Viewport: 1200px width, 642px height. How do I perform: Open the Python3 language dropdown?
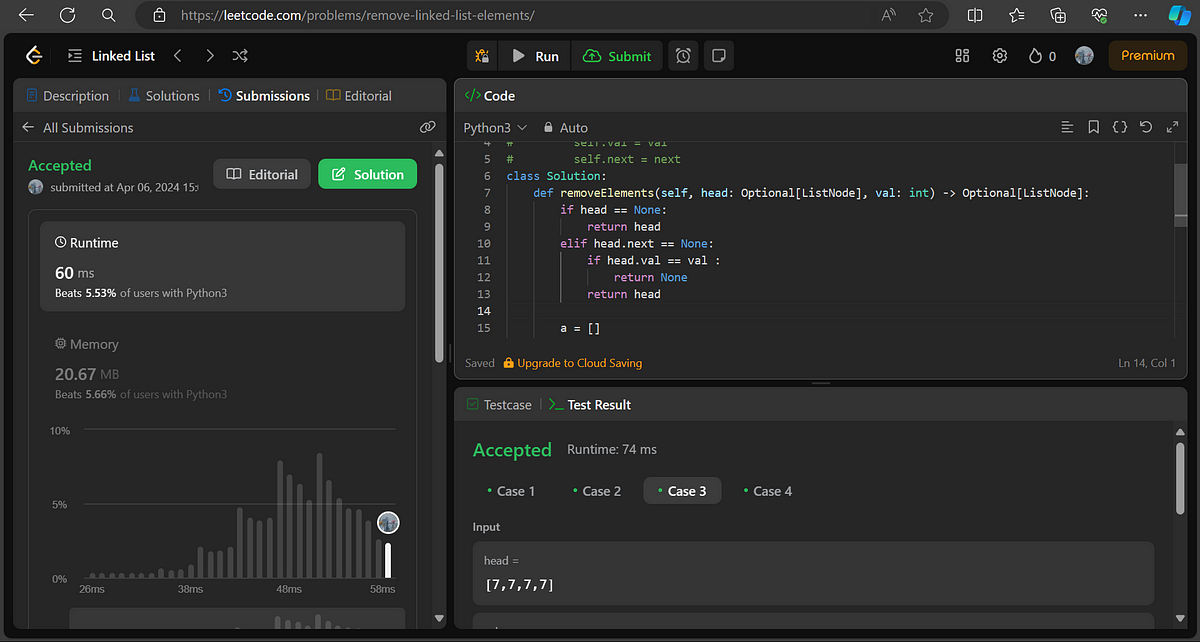click(495, 128)
